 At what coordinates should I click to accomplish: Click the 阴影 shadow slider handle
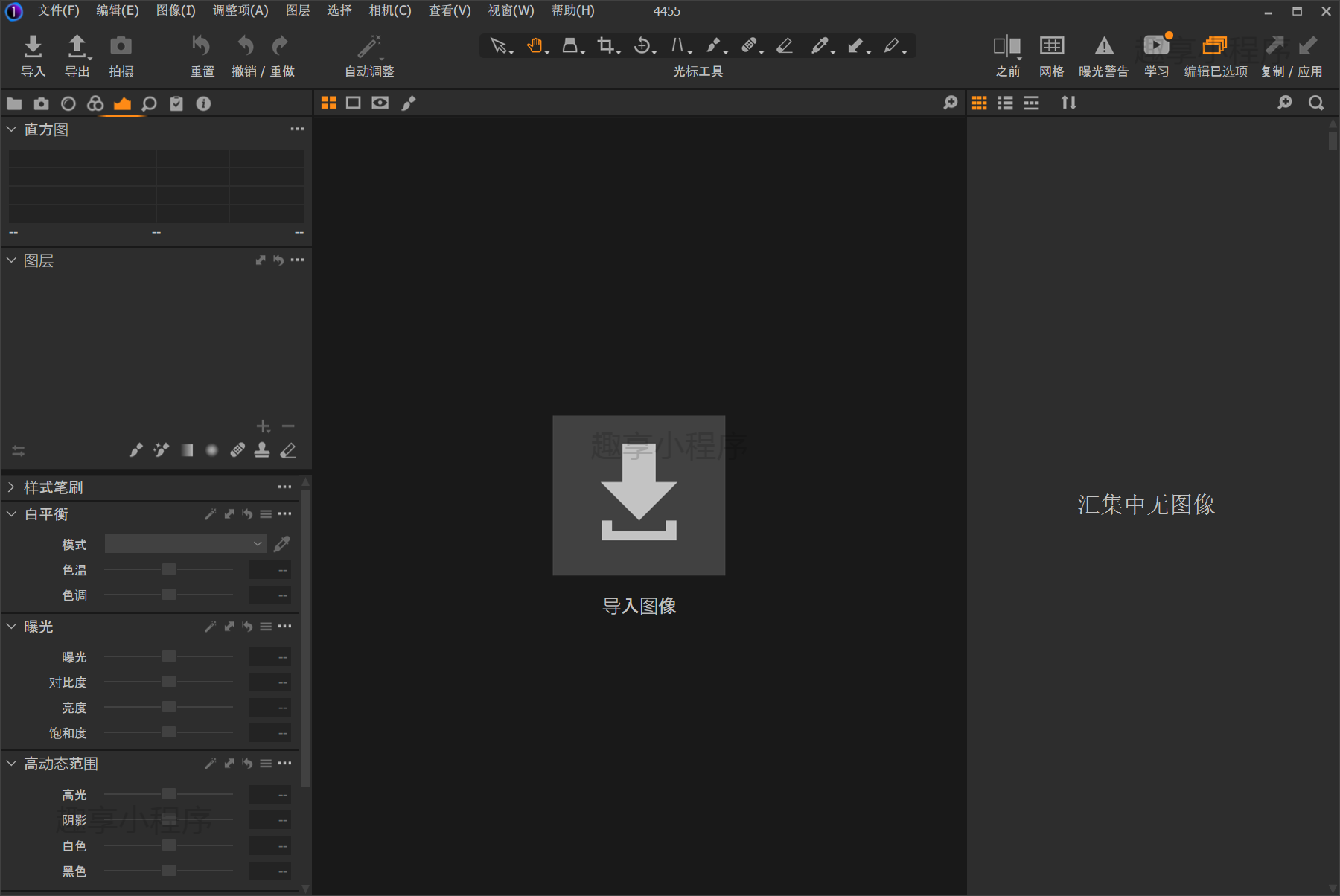pyautogui.click(x=169, y=819)
